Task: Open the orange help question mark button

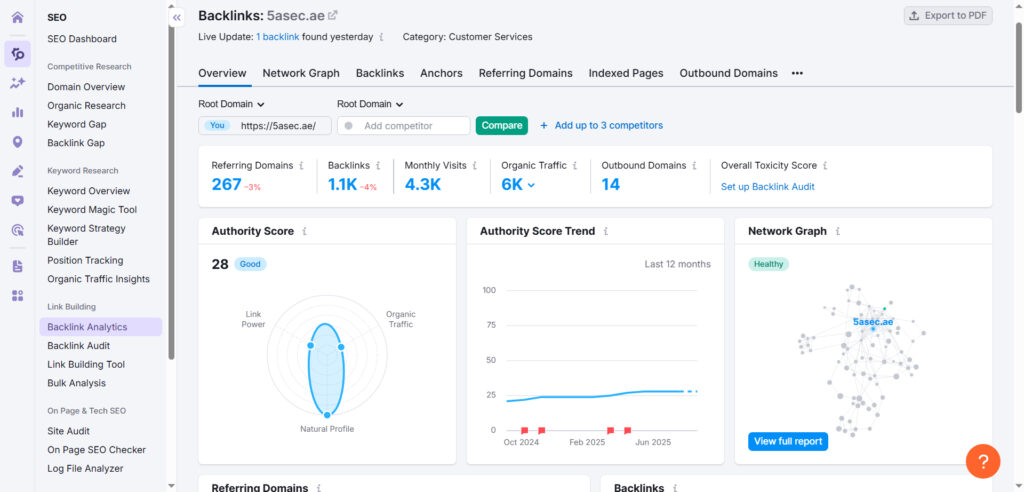Action: click(983, 461)
